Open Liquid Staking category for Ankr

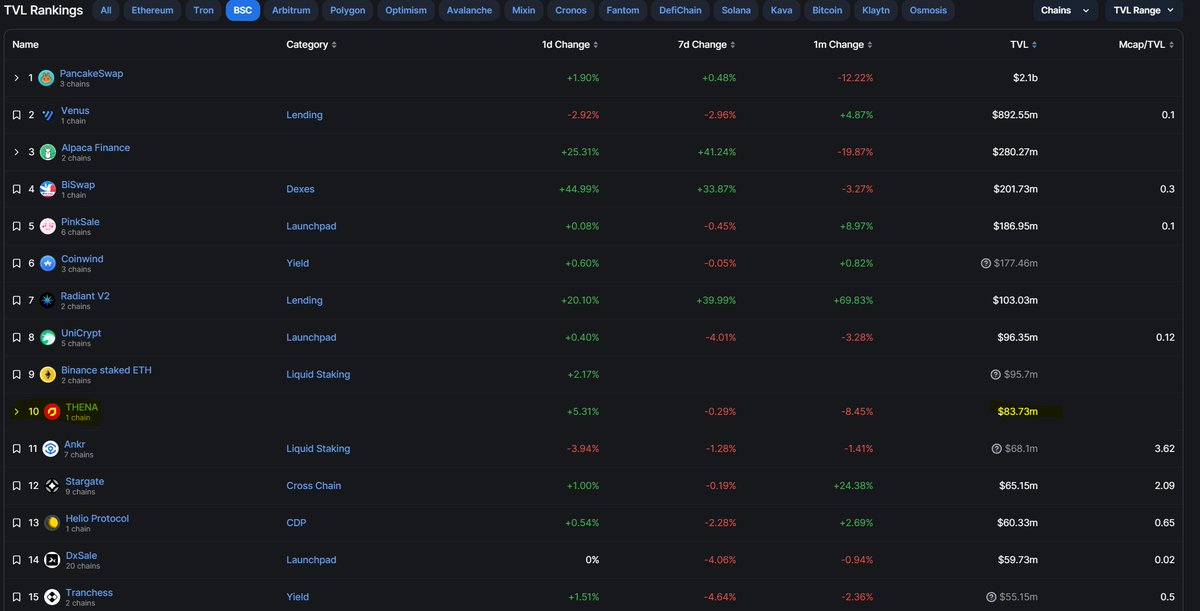click(318, 449)
